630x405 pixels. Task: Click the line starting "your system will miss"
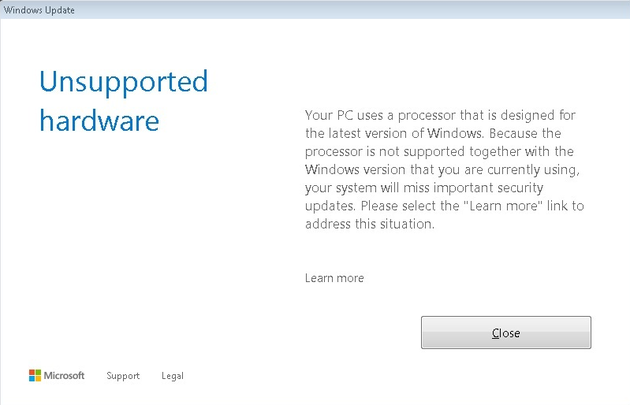pos(440,188)
